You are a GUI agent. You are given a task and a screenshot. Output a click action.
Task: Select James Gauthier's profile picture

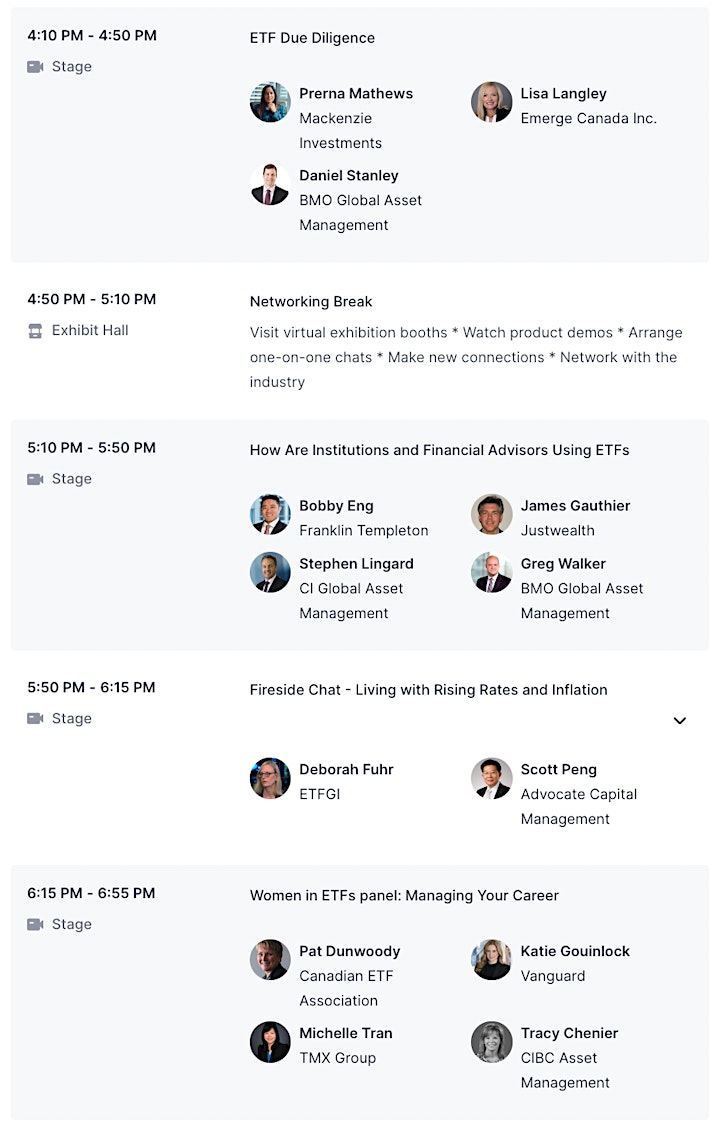(x=491, y=514)
